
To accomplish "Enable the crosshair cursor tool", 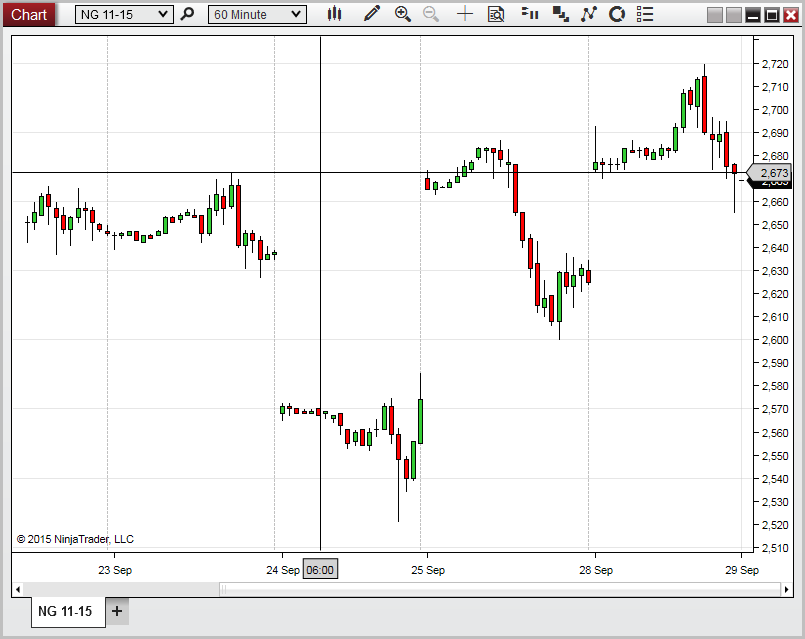I will [465, 14].
